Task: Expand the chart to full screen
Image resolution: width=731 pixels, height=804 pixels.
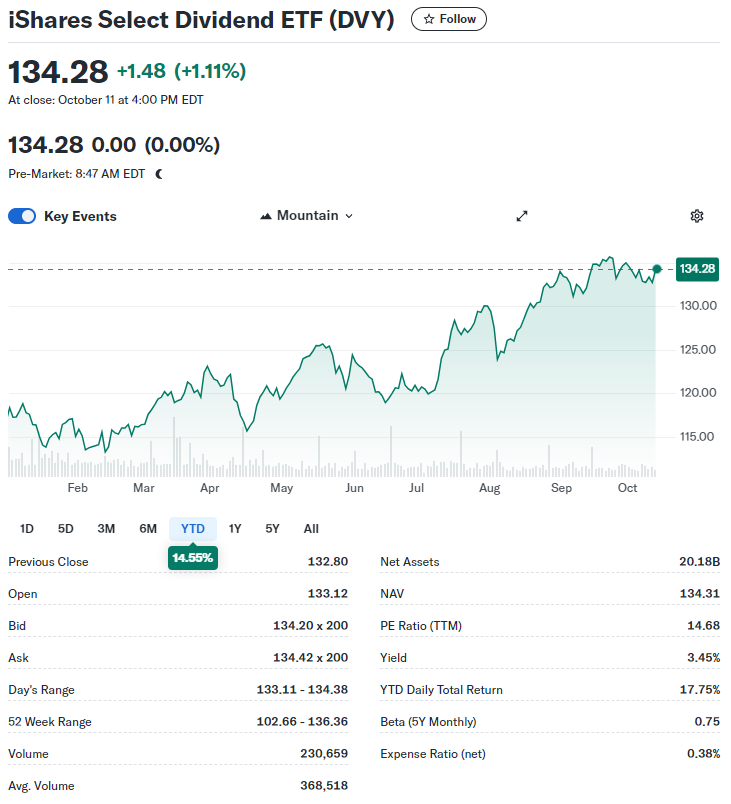Action: click(521, 216)
